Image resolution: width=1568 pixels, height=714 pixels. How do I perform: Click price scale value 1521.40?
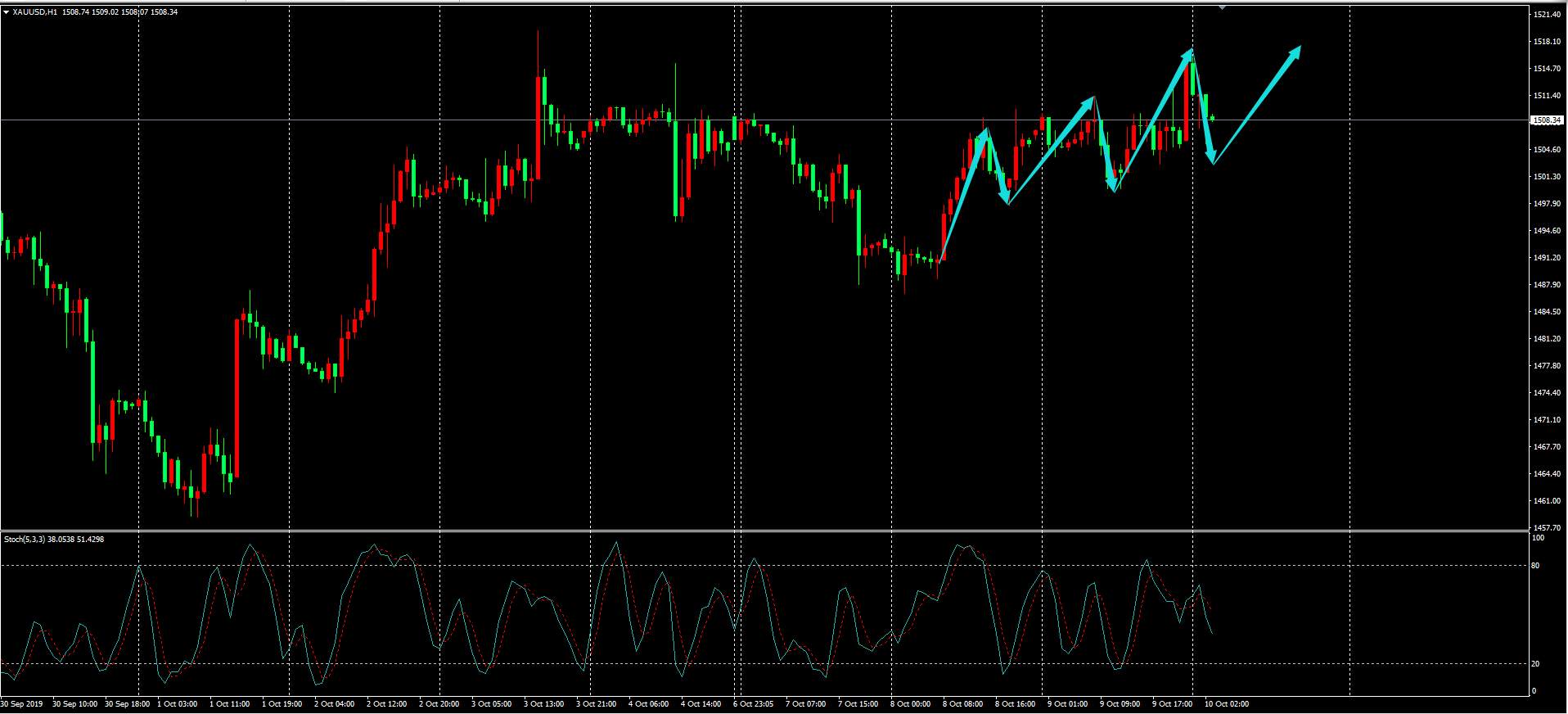pos(1548,15)
